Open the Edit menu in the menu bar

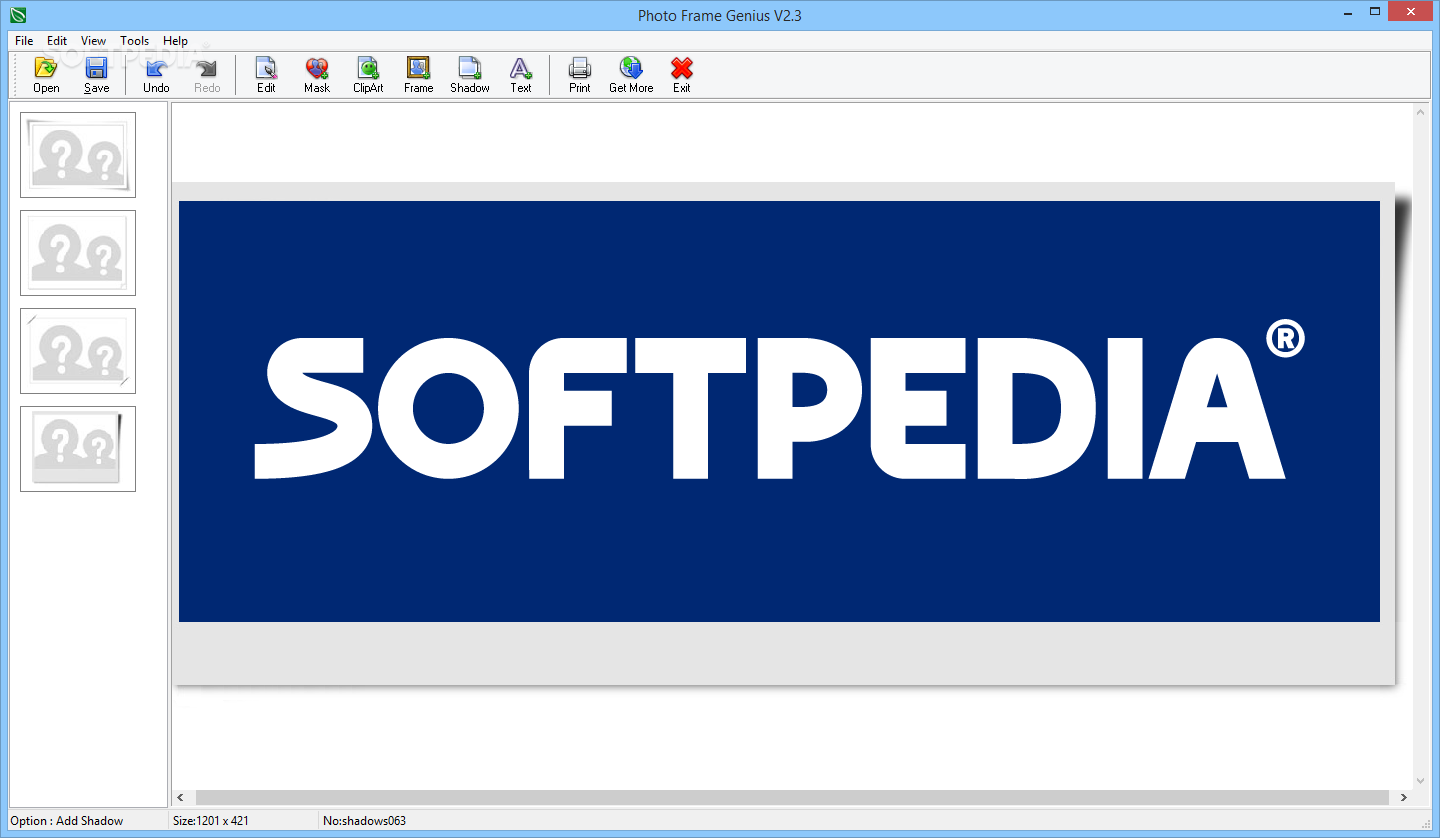point(57,41)
